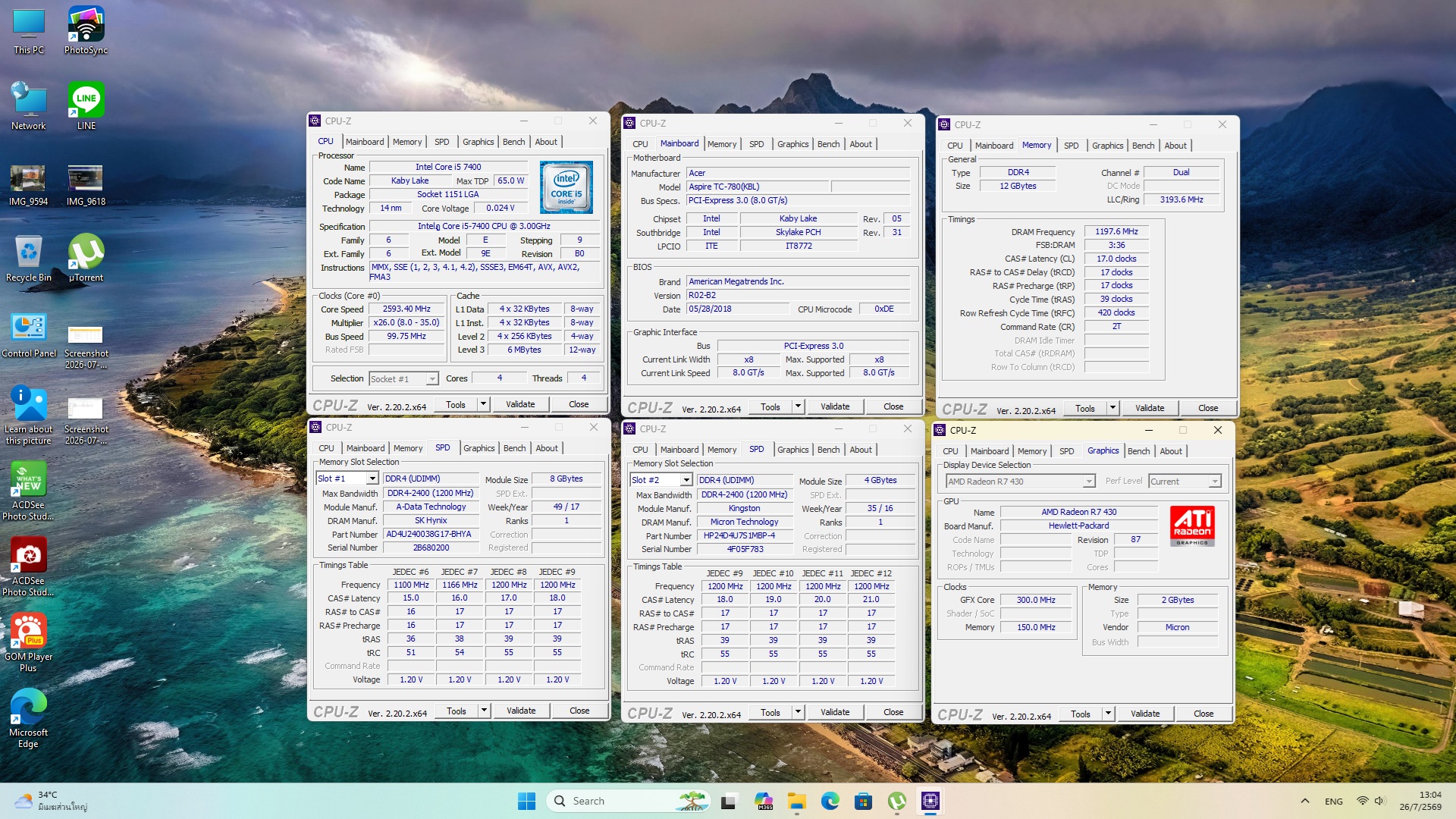Select the IMG_9618 image file
The image size is (1456, 819).
coord(86,185)
